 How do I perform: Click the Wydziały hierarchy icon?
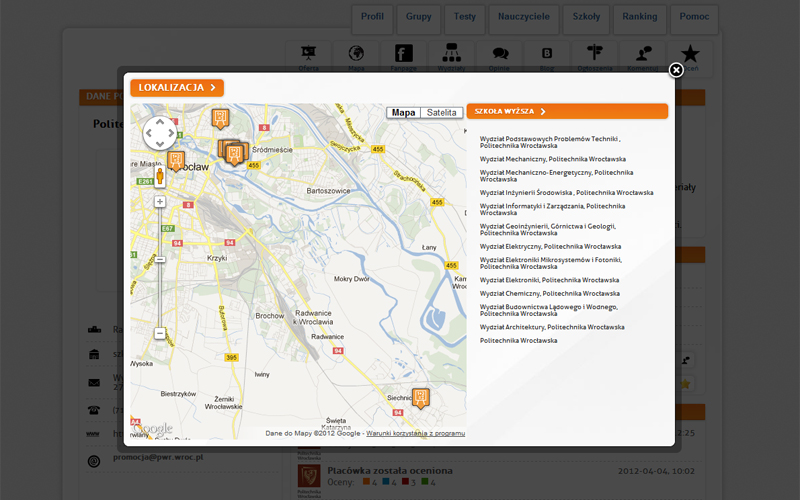[452, 53]
